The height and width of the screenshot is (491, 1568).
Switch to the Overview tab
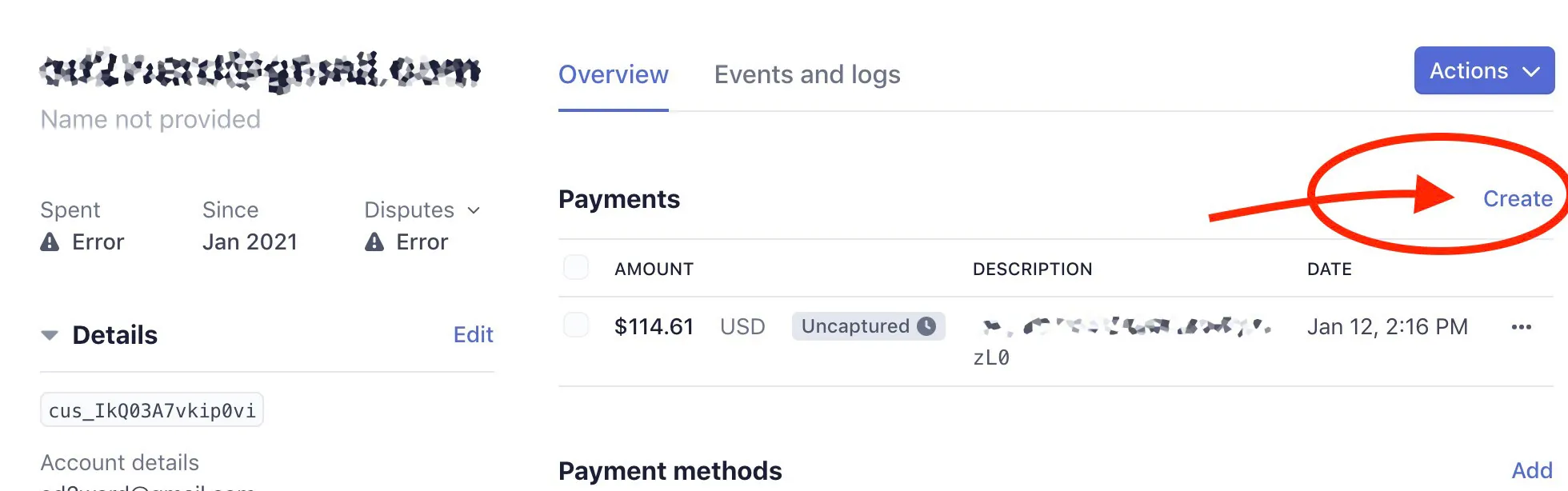(613, 74)
